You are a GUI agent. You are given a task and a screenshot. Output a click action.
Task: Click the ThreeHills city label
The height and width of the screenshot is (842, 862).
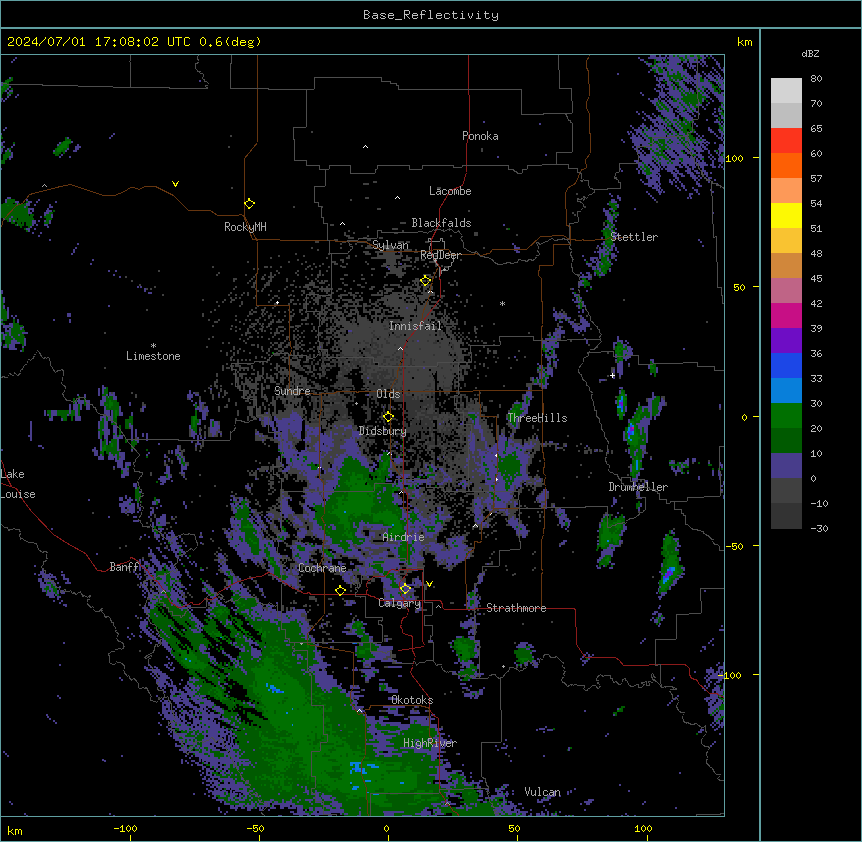tap(537, 418)
